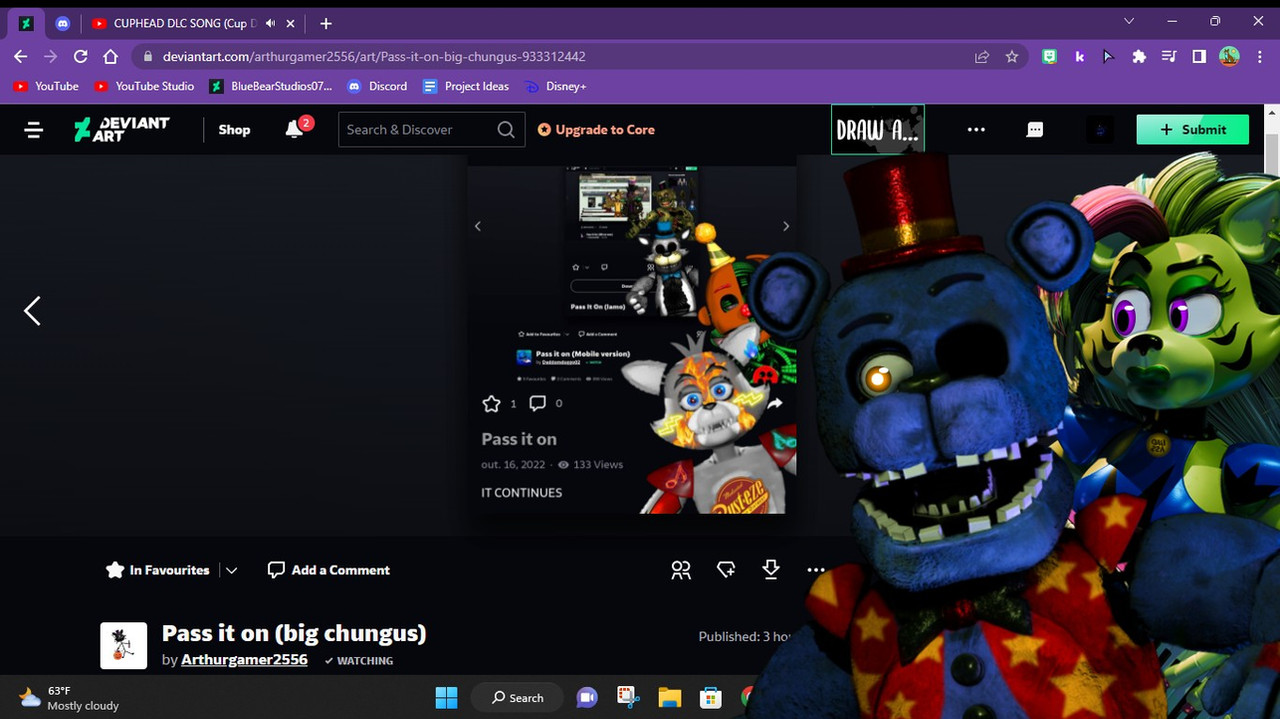Open the Project Ideas bookmark
Viewport: 1280px width, 719px height.
[466, 86]
